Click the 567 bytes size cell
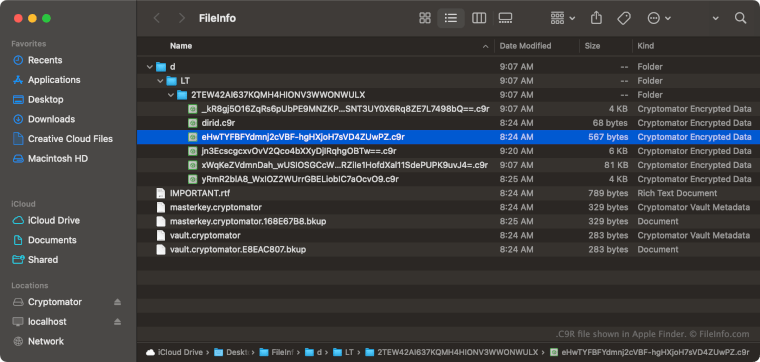The height and width of the screenshot is (362, 760). tap(608, 137)
